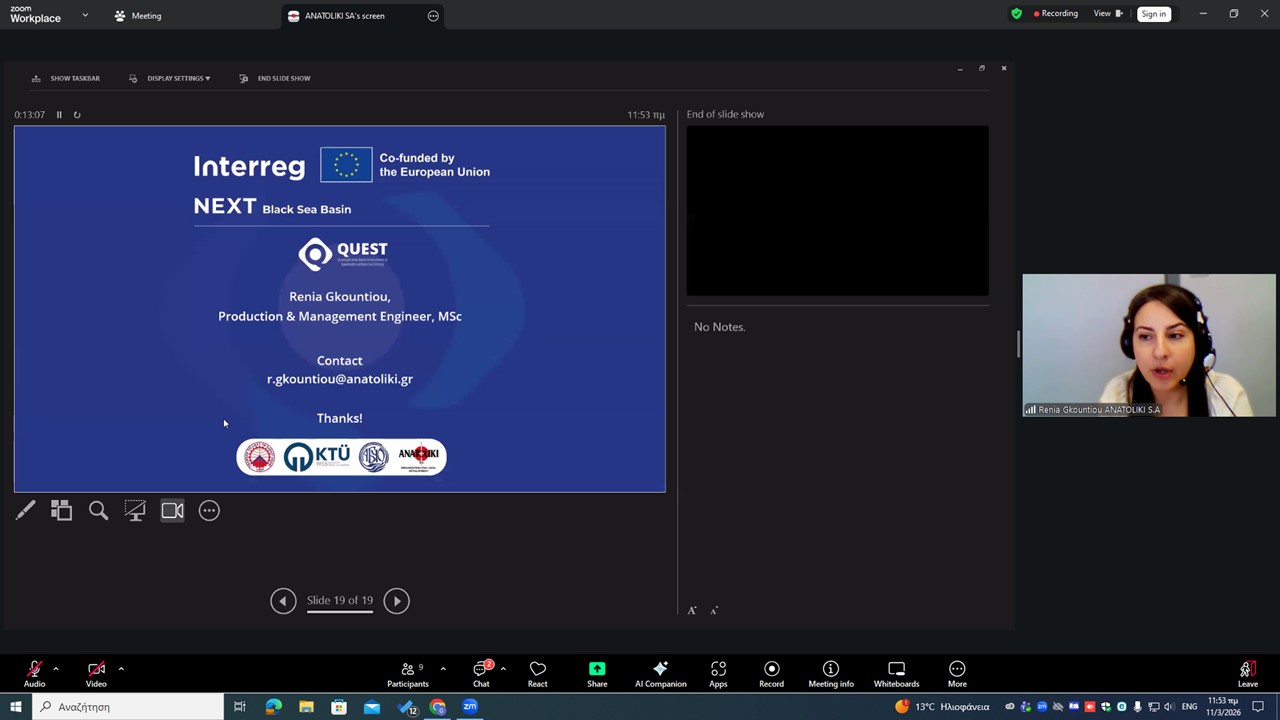Expand the audio options caret
This screenshot has width=1280, height=720.
(x=56, y=669)
